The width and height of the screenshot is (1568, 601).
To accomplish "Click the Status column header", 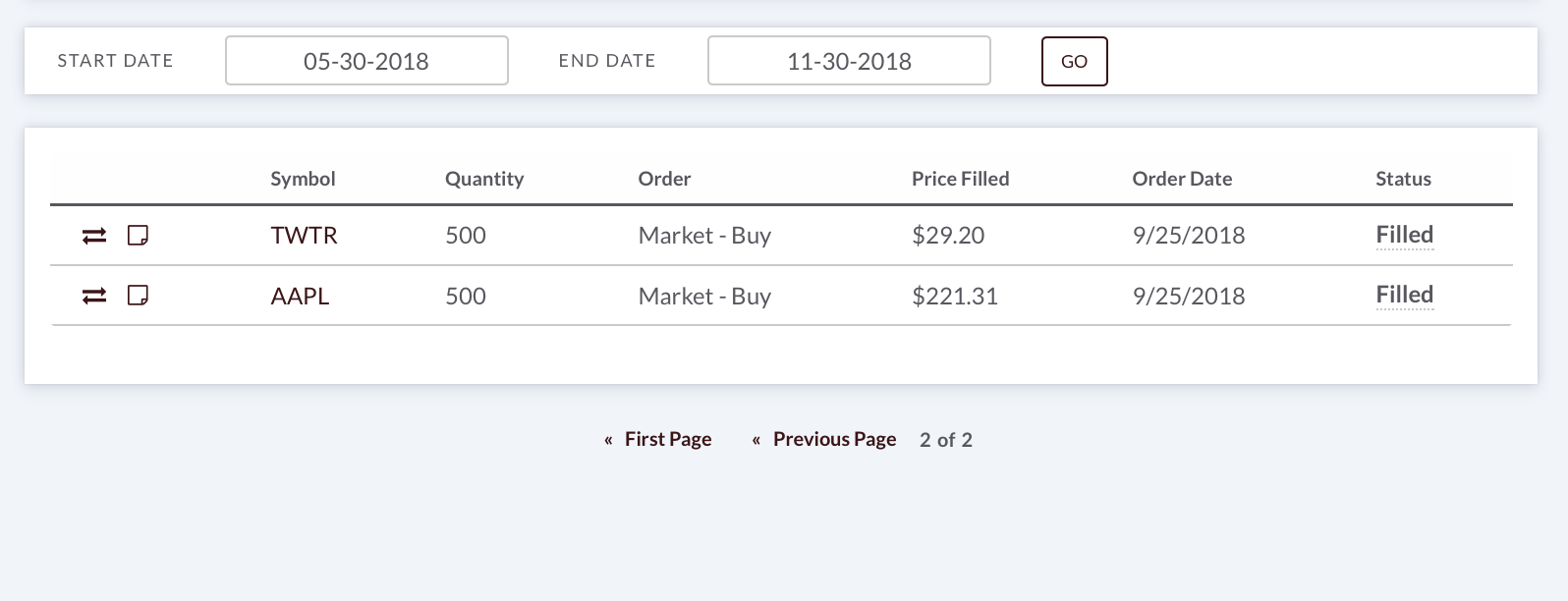I will [1403, 179].
